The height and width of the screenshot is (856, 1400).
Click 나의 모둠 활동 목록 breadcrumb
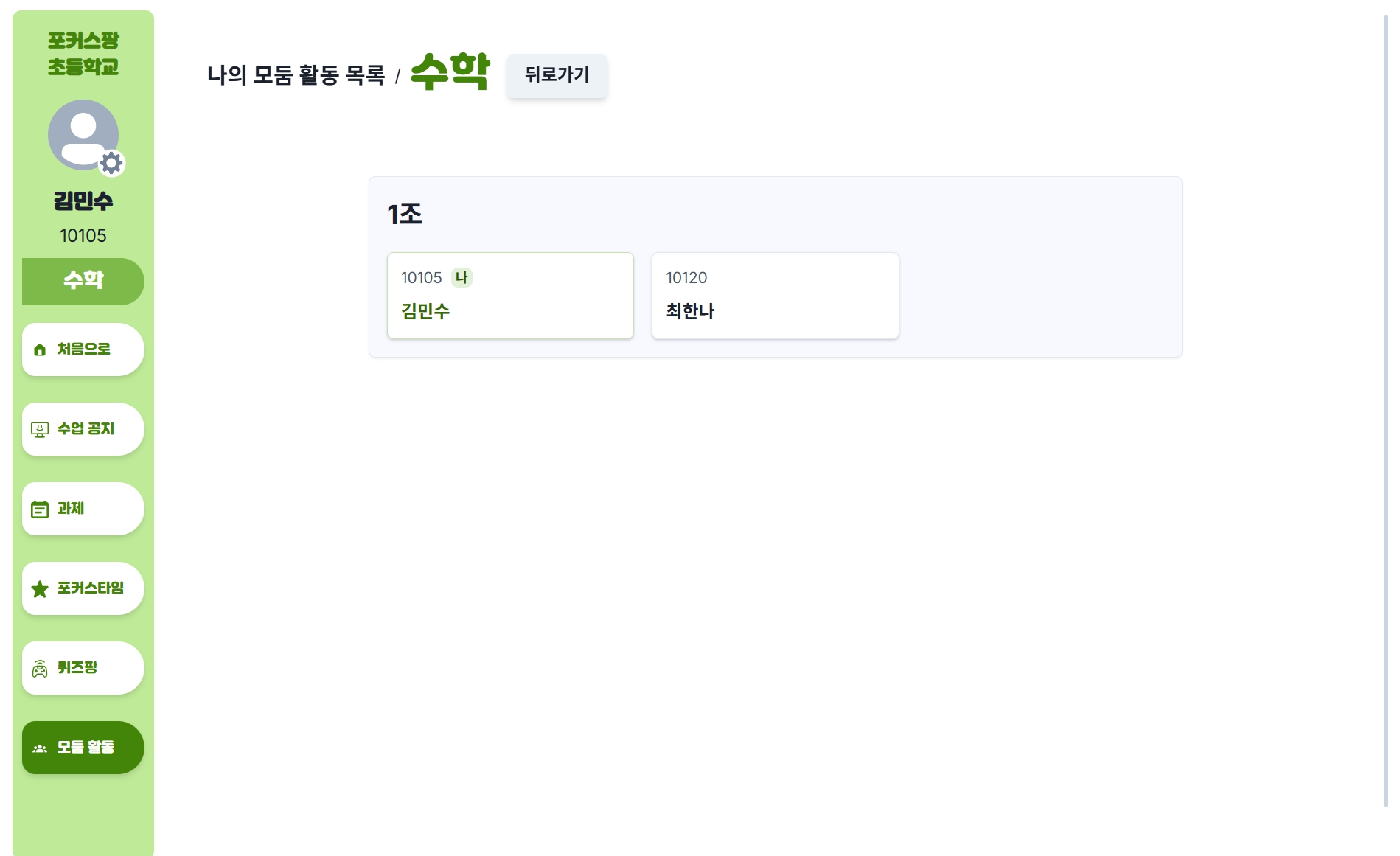point(296,75)
